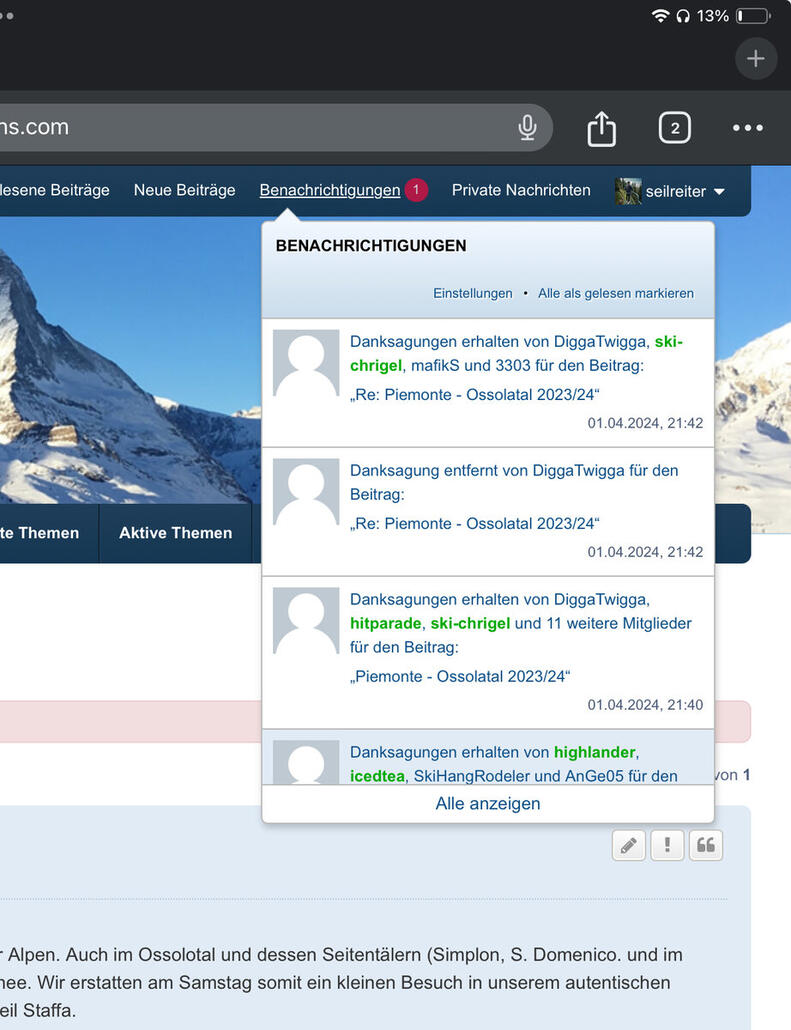The width and height of the screenshot is (791, 1030).
Task: Click Alle als gelesen markieren
Action: [x=615, y=293]
